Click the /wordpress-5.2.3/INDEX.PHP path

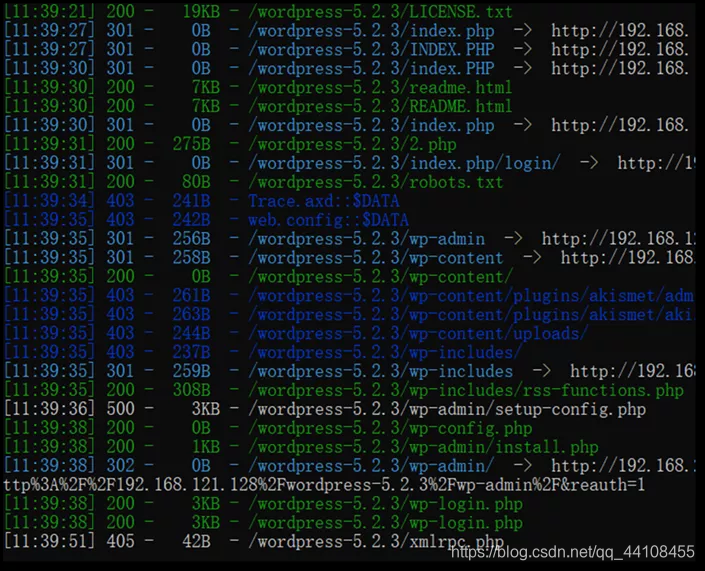tap(371, 49)
